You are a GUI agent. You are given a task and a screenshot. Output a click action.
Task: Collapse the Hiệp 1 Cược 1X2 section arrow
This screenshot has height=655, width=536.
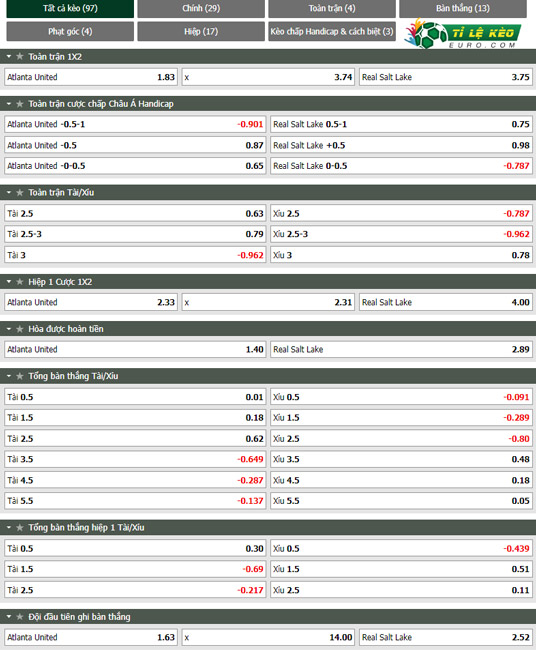pos(9,282)
